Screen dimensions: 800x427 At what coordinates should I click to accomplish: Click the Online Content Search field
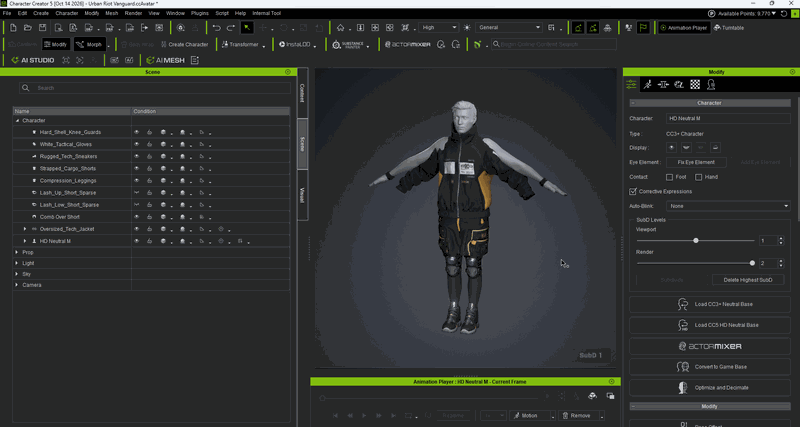554,44
